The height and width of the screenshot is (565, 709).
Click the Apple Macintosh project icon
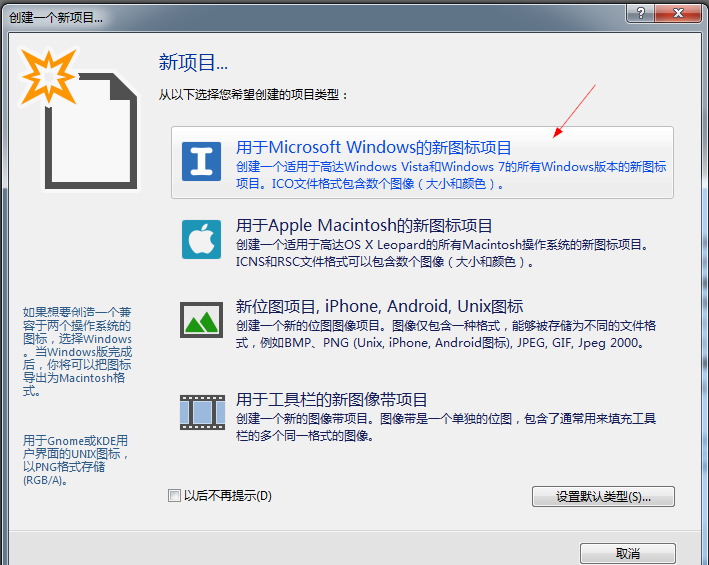201,239
